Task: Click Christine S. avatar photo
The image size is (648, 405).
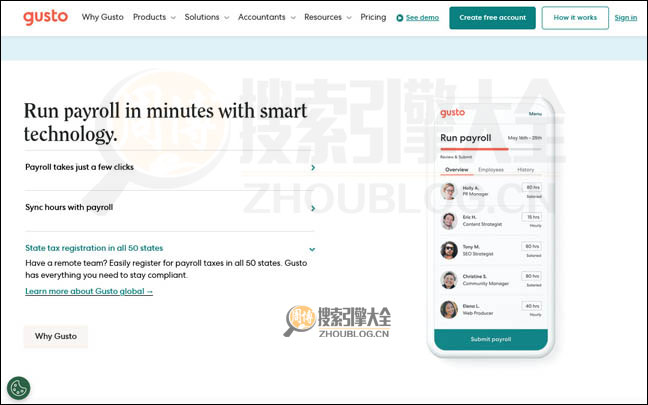Action: (448, 280)
